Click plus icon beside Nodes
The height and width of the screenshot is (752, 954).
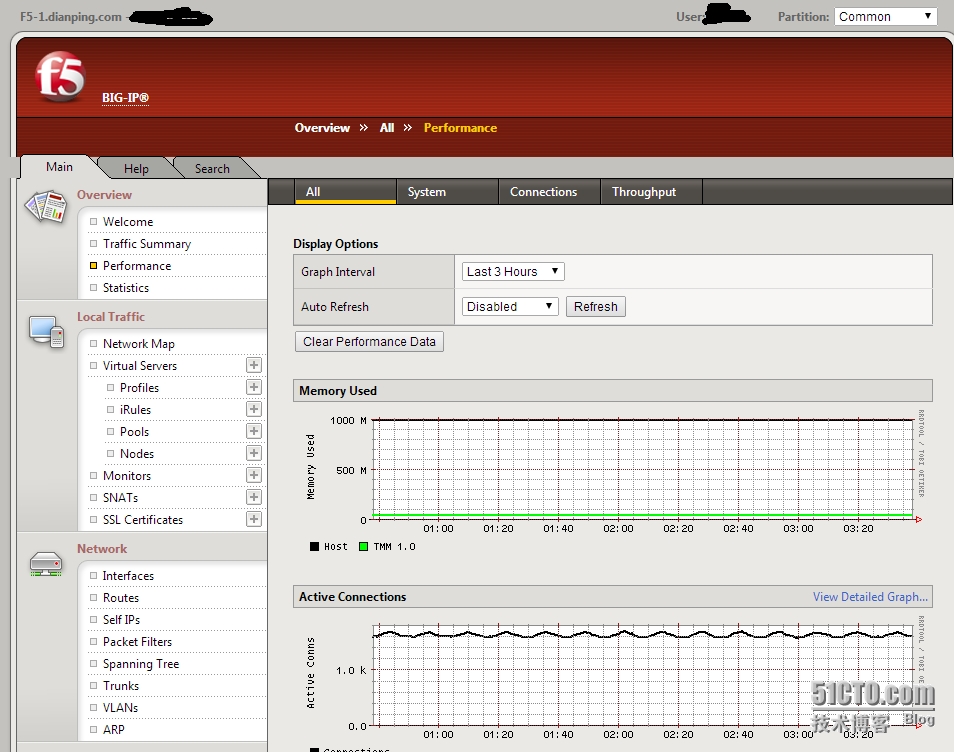(254, 453)
